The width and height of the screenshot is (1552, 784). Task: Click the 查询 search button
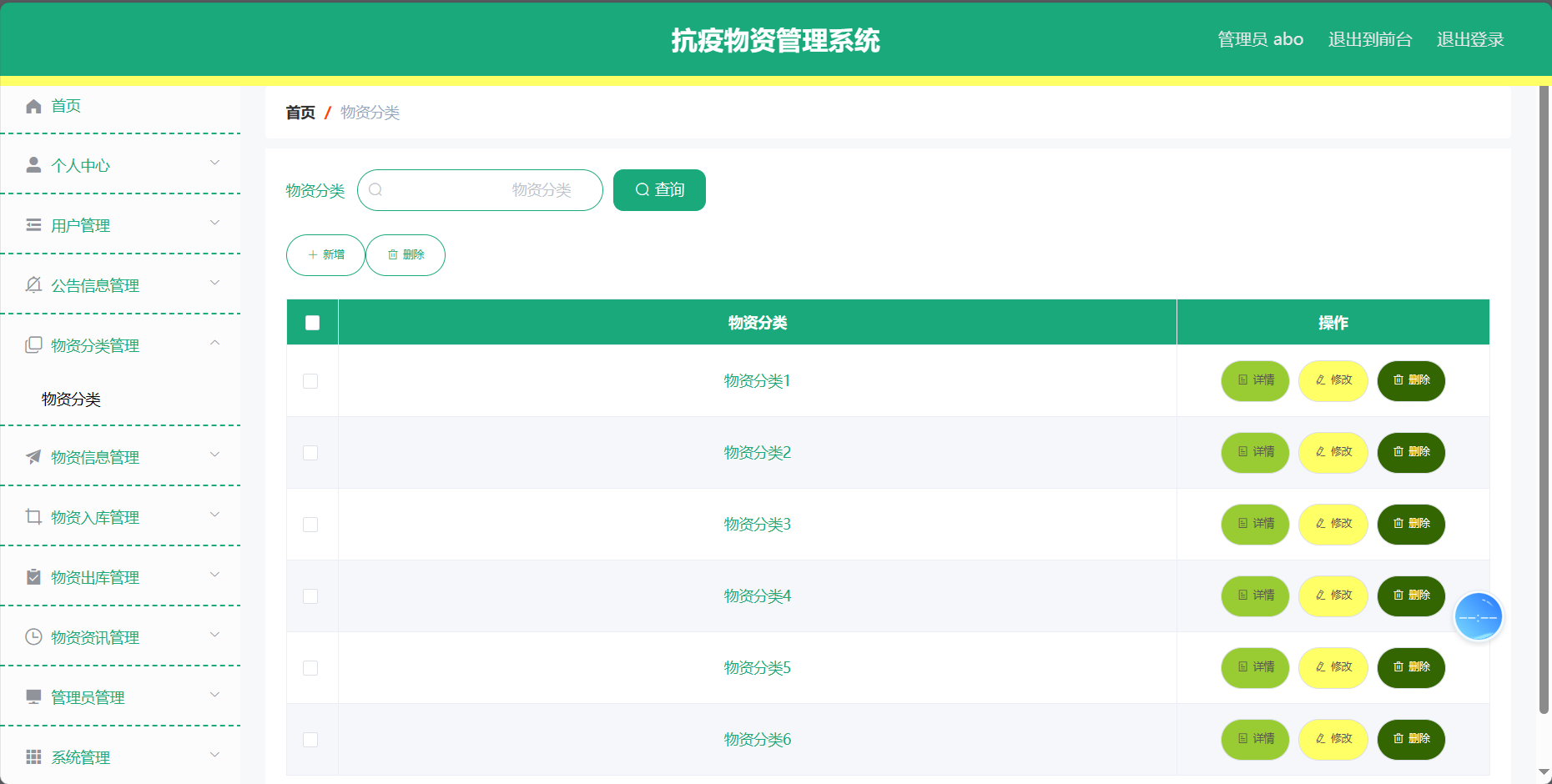[659, 190]
